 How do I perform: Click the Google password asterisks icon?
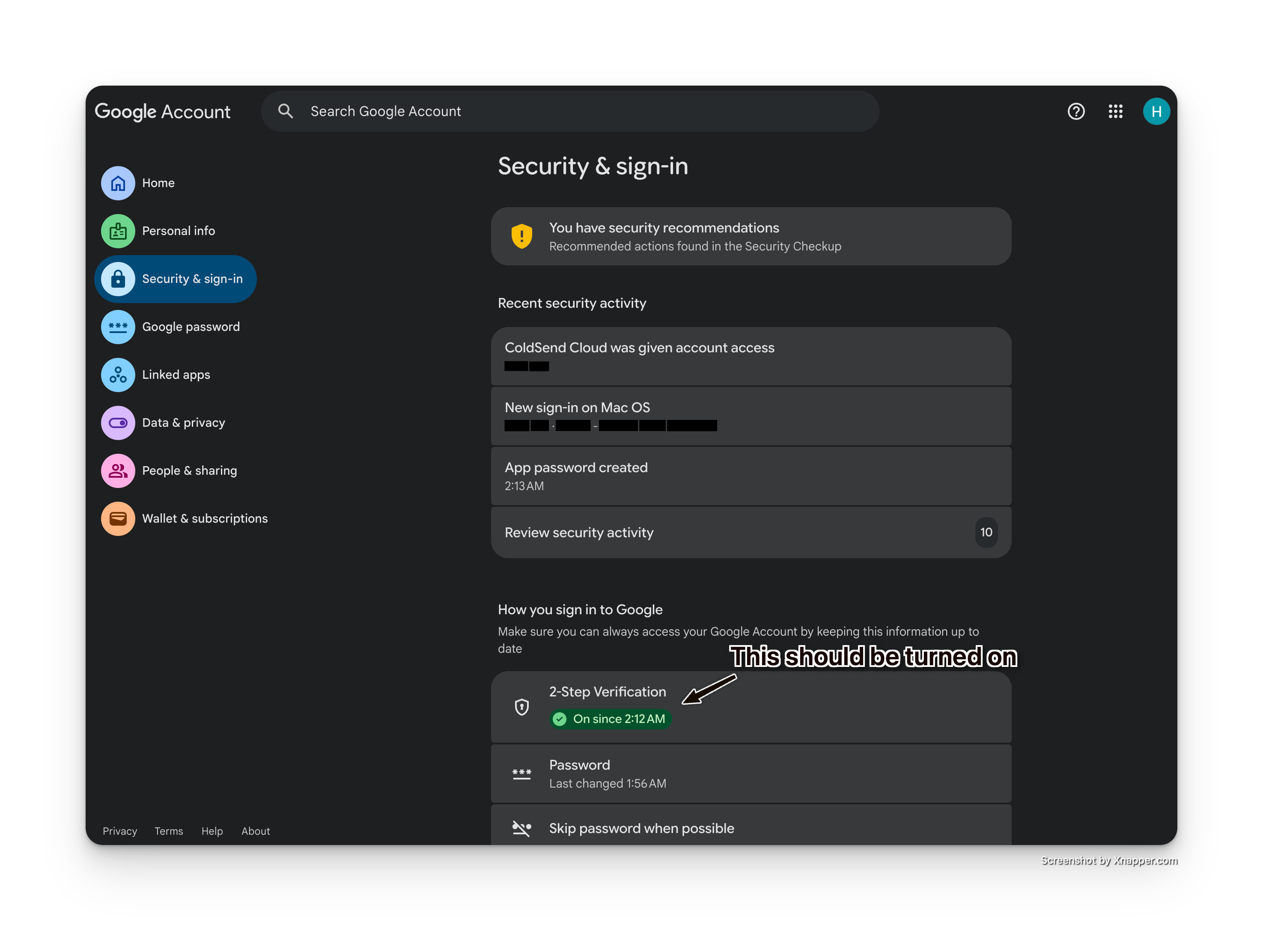click(118, 327)
